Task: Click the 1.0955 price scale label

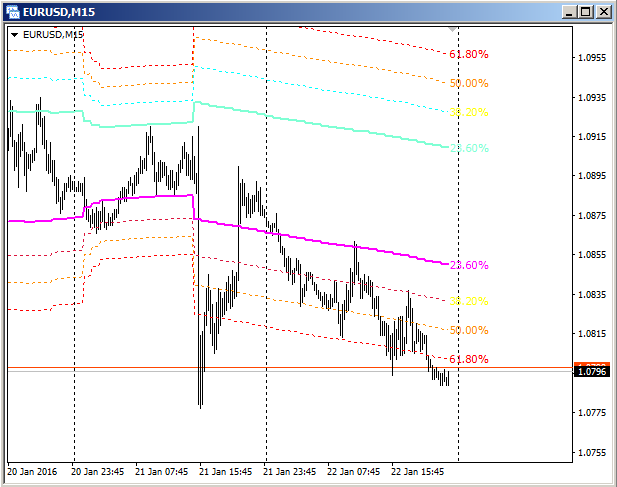Action: coord(592,58)
